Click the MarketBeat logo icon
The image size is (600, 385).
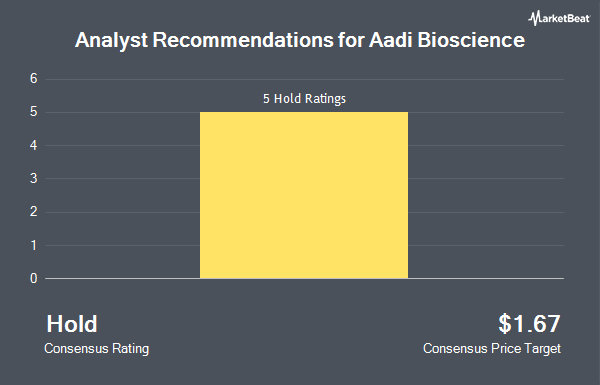coord(559,18)
